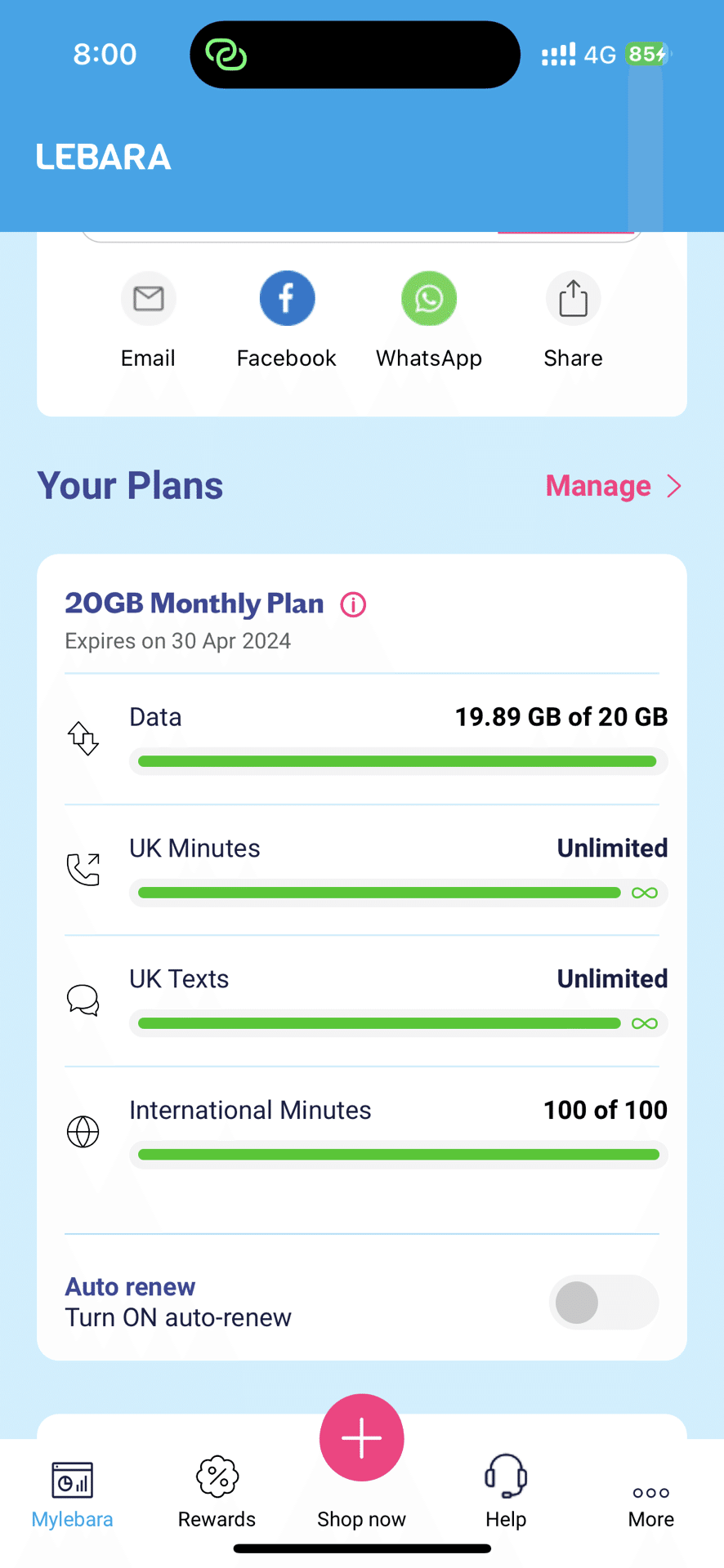Share via the Facebook icon
The image size is (724, 1568).
287,299
